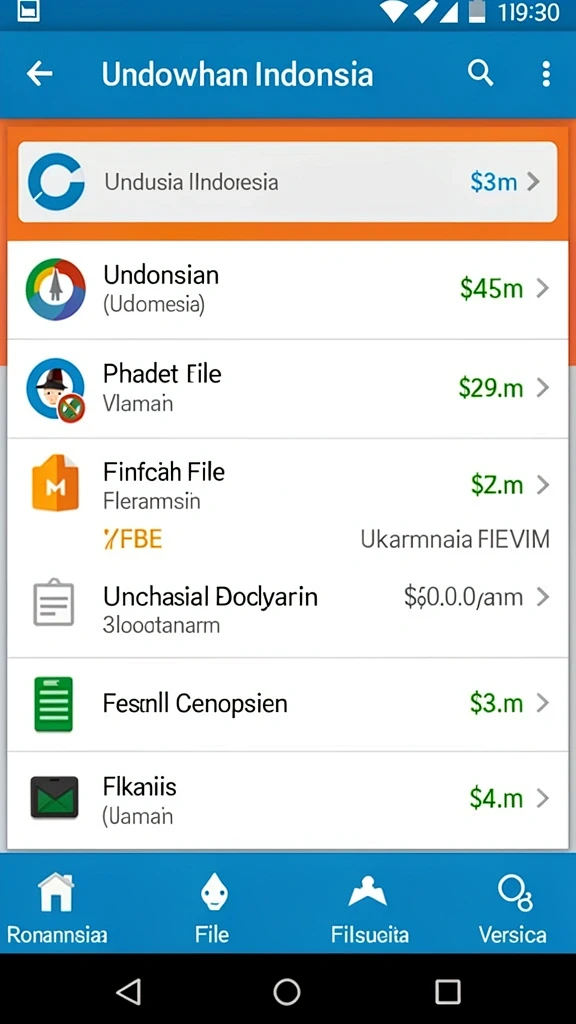Tap the blue circular Undusia Indoresia icon
Image resolution: width=576 pixels, height=1024 pixels.
pyautogui.click(x=56, y=182)
